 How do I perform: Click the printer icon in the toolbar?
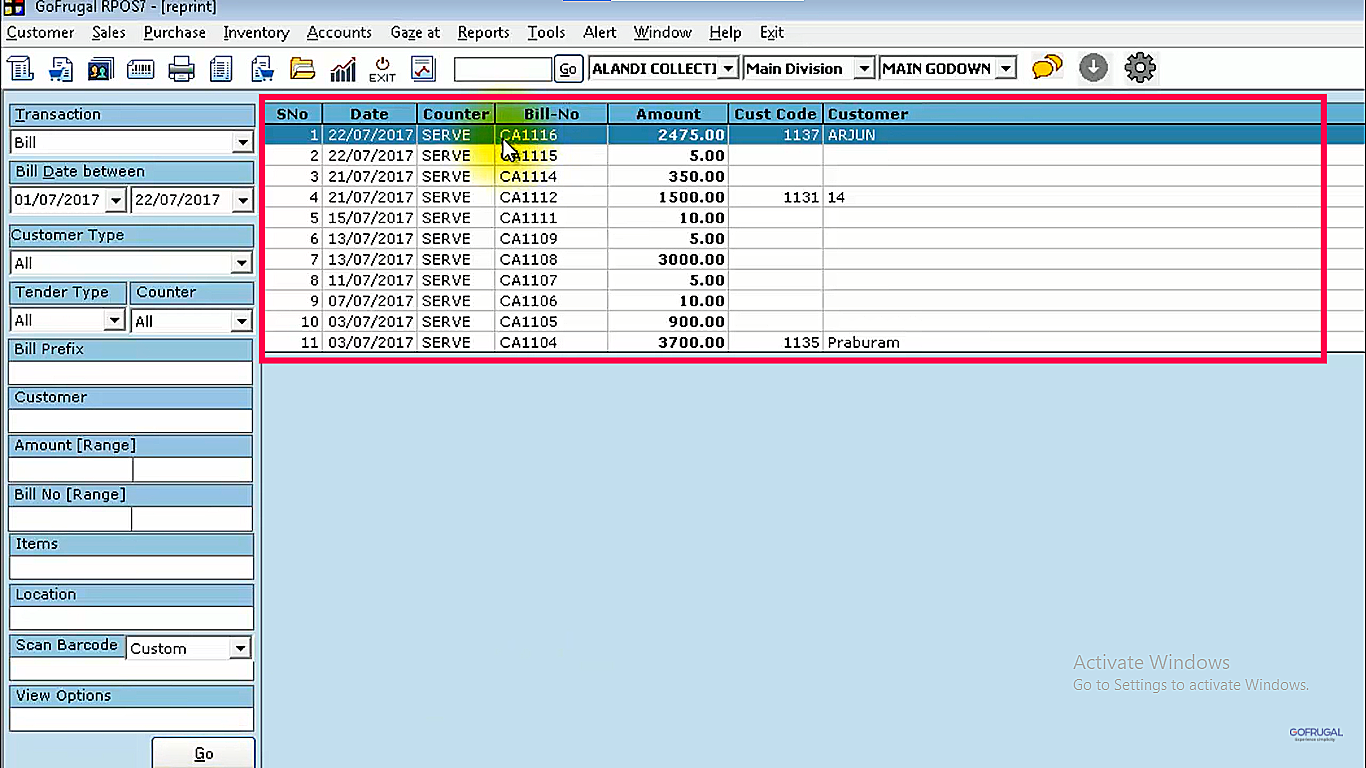tap(181, 68)
